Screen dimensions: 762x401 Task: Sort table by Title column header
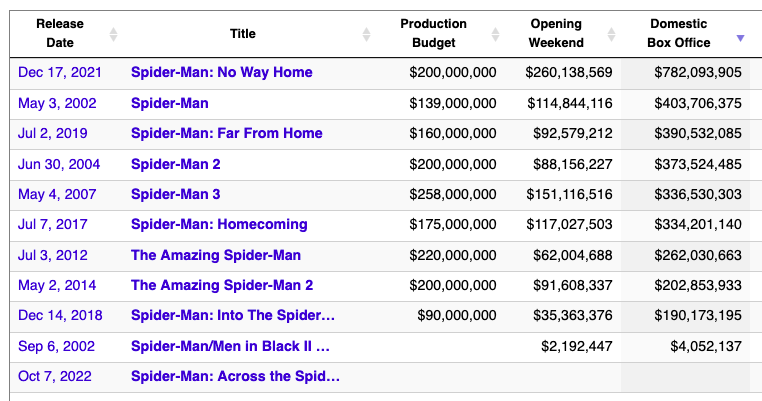243,34
